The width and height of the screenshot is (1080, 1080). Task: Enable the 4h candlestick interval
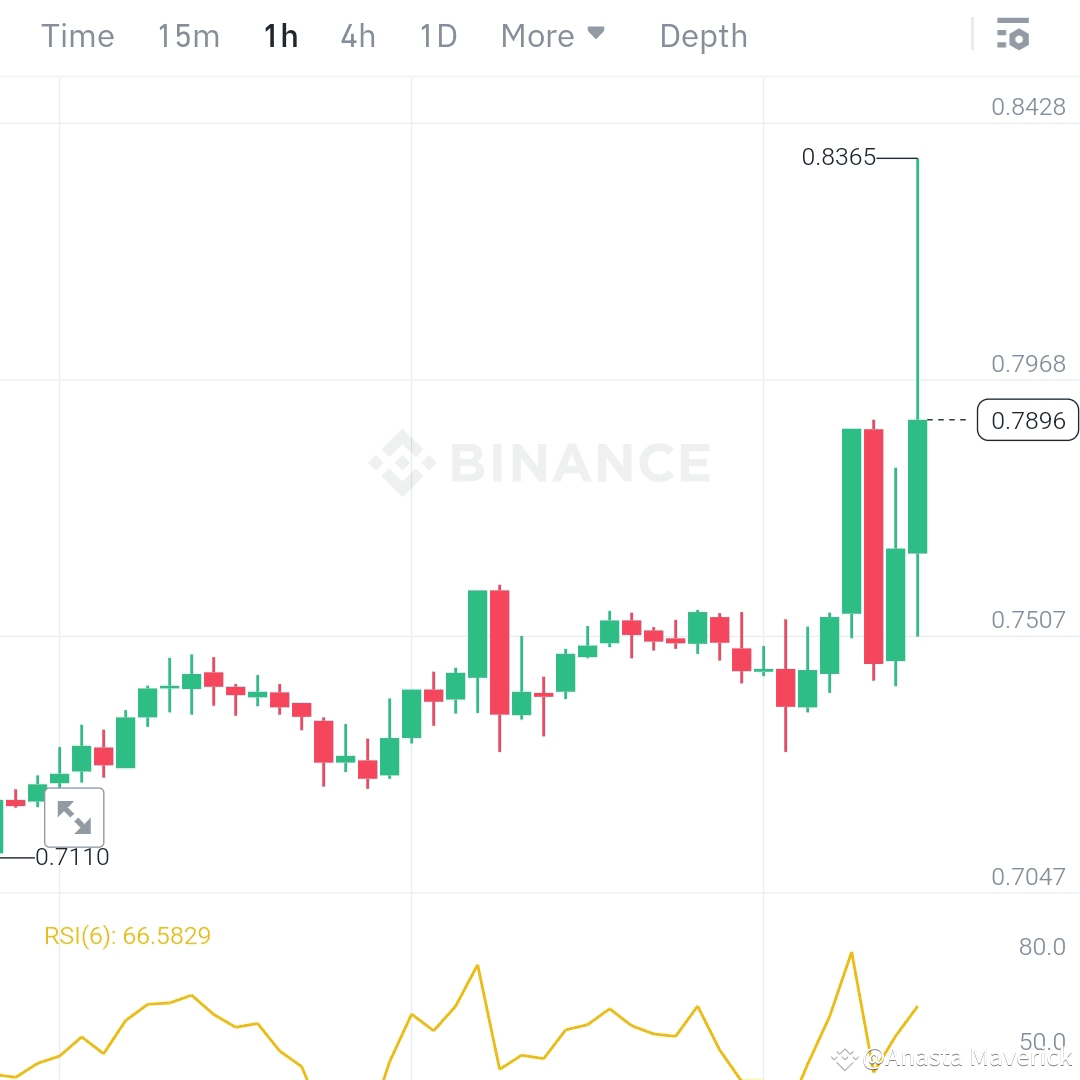tap(357, 35)
